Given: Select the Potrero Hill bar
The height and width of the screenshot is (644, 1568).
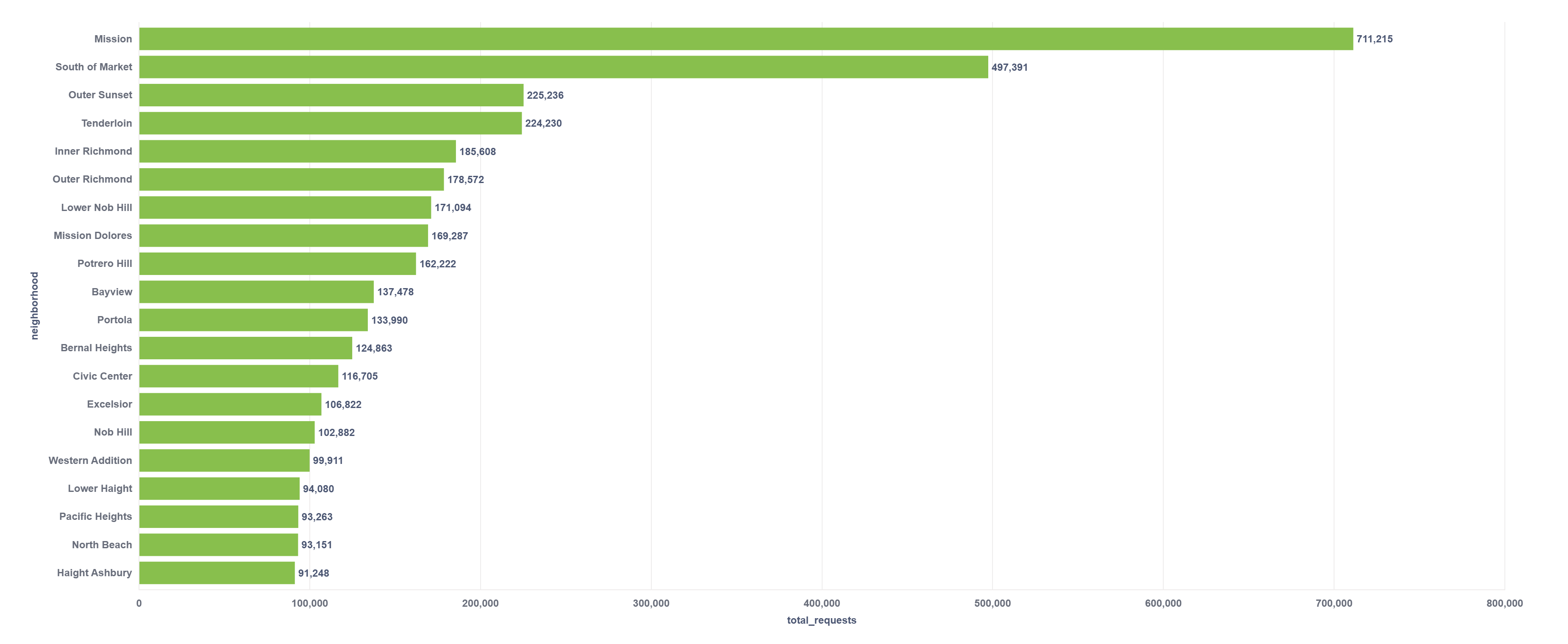Looking at the screenshot, I should tap(277, 264).
